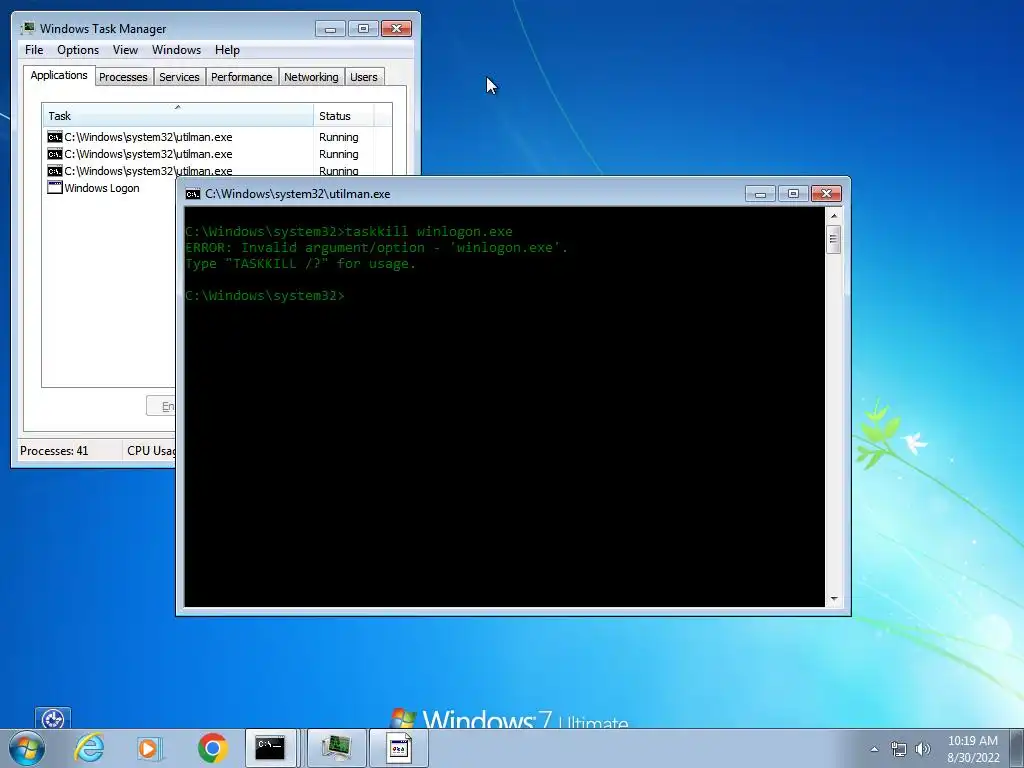This screenshot has width=1024, height=768.
Task: Switch to the Networking tab
Action: coord(311,77)
